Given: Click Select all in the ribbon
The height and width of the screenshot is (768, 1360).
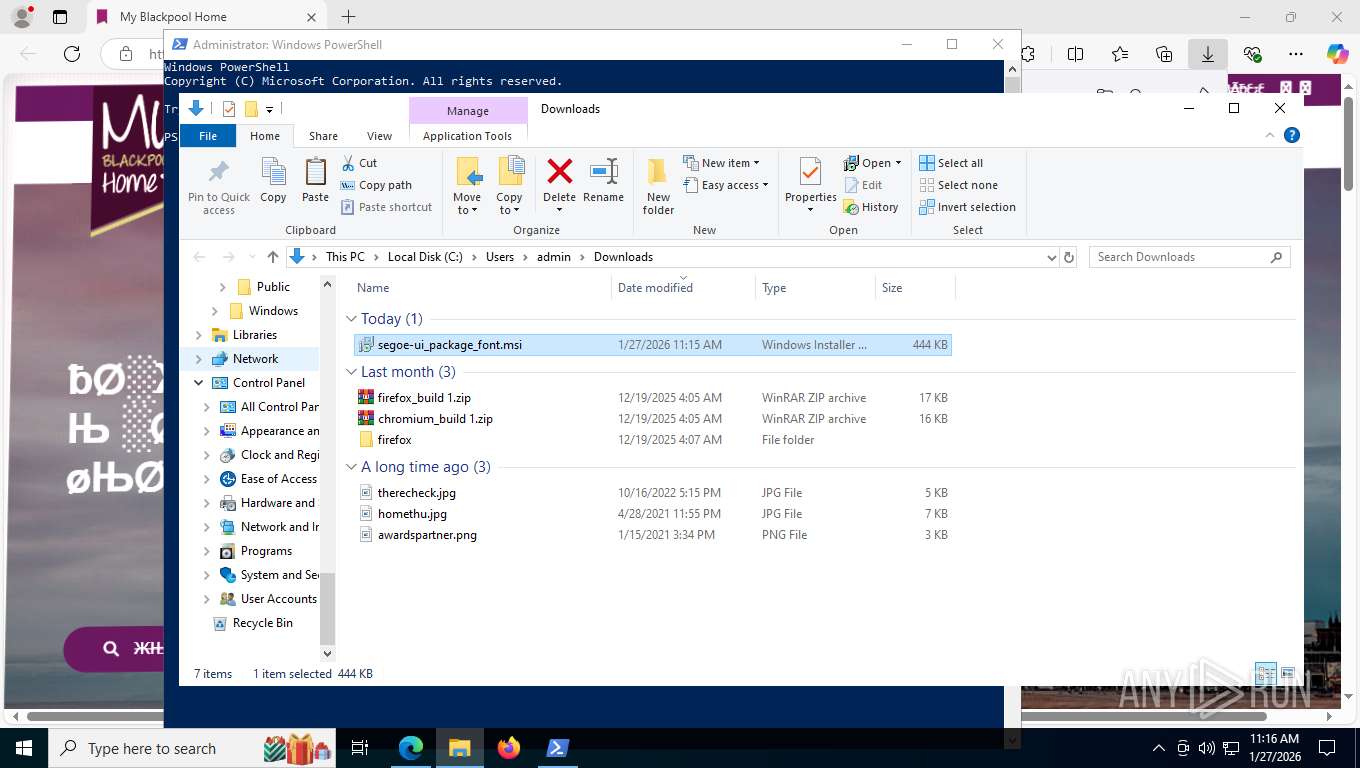Looking at the screenshot, I should [x=951, y=163].
